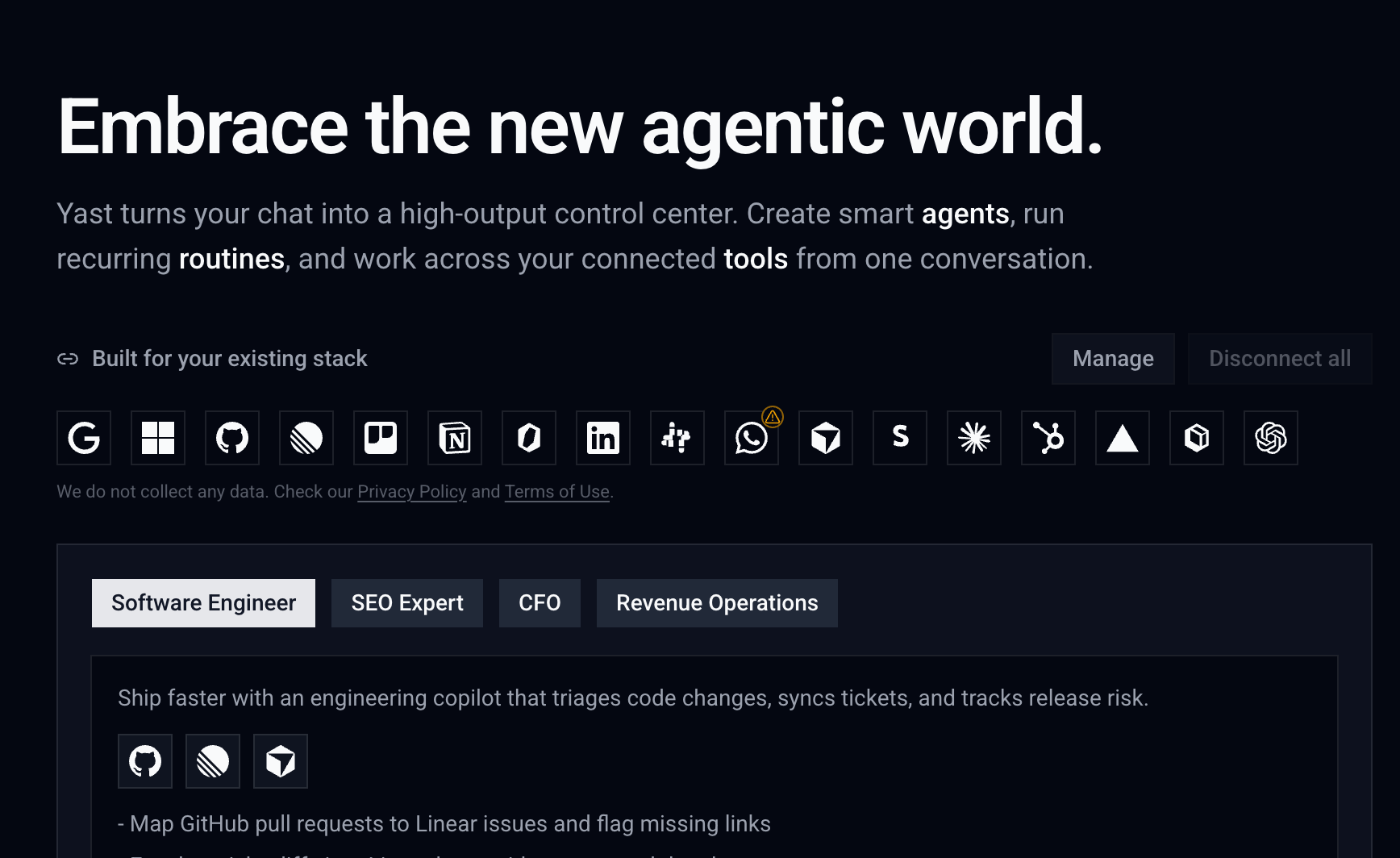Viewport: 1400px width, 858px height.
Task: Switch to the Revenue Operations tab
Action: pyautogui.click(x=717, y=603)
